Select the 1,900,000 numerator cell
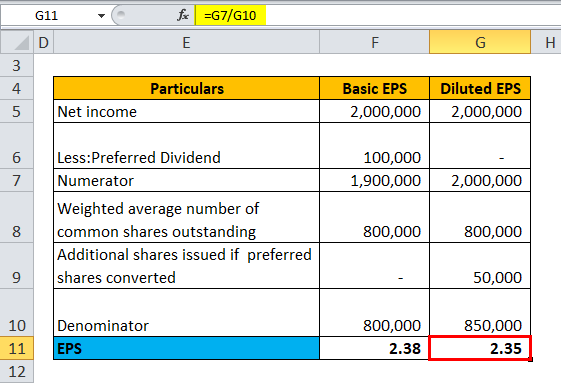This screenshot has height=383, width=561. [x=374, y=180]
